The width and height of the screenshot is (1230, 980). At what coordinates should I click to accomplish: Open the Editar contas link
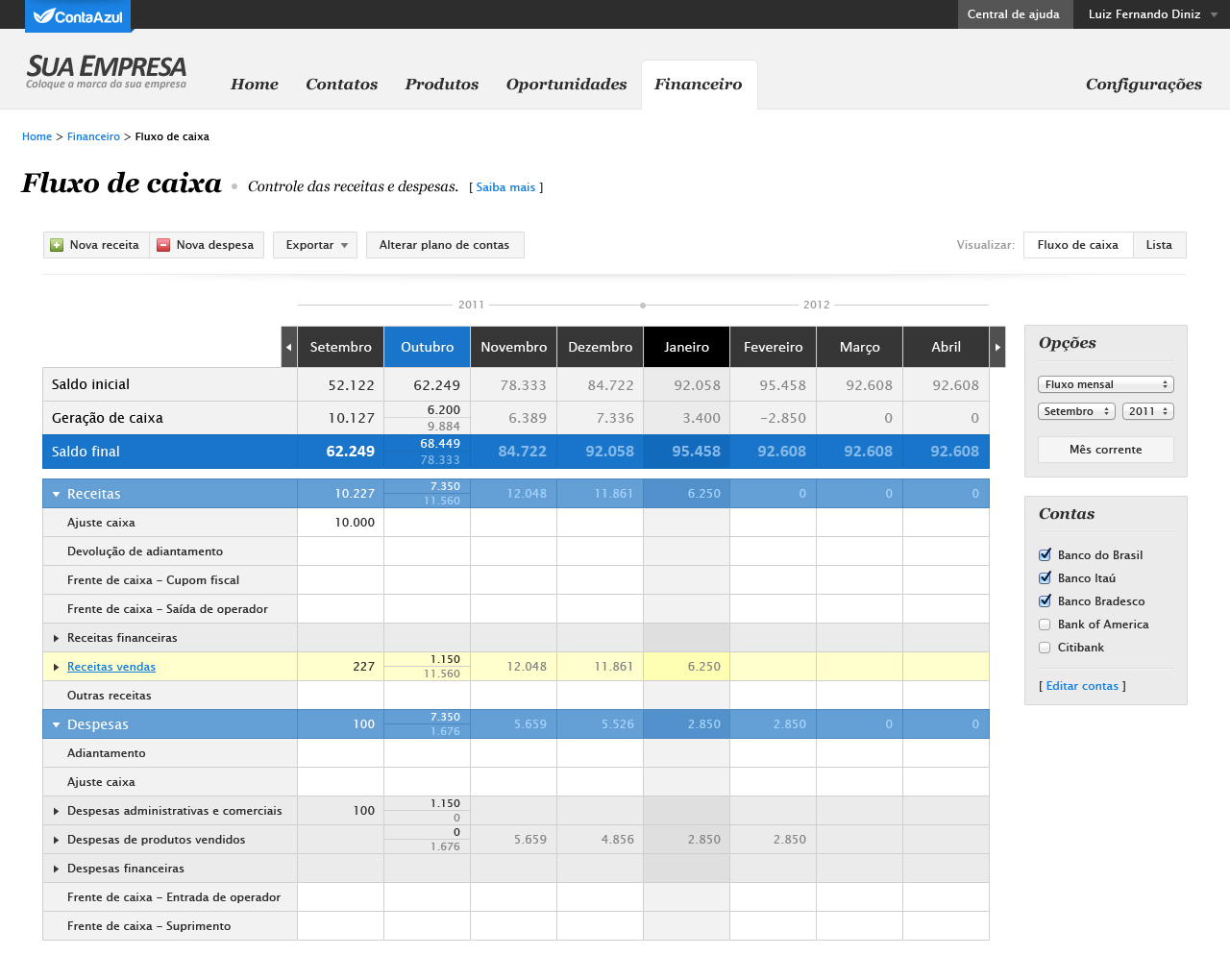1083,685
